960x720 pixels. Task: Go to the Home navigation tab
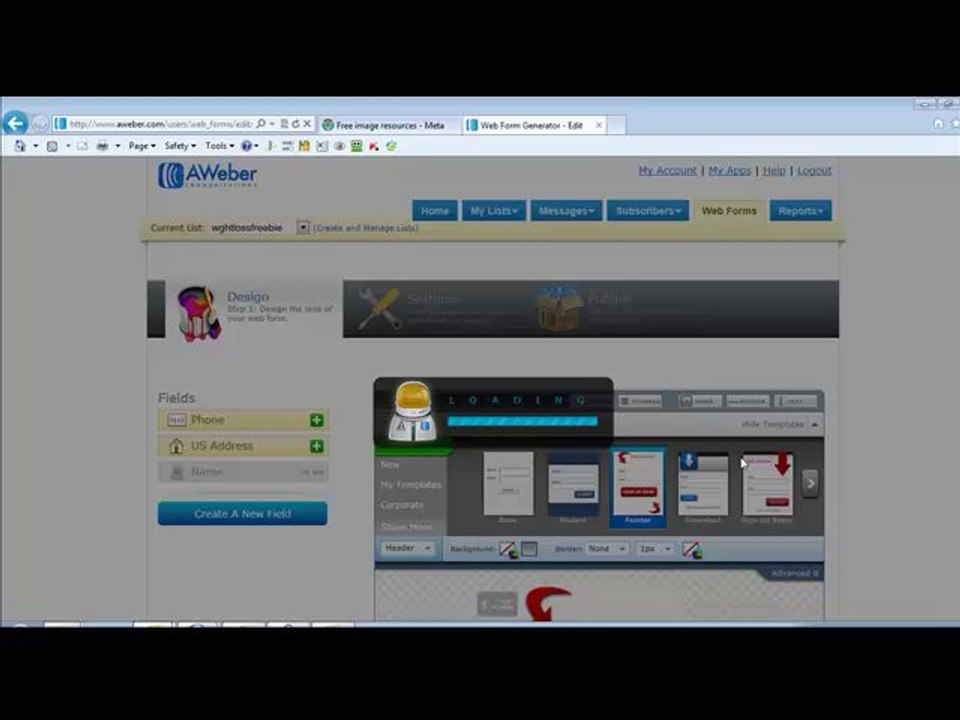coord(435,211)
